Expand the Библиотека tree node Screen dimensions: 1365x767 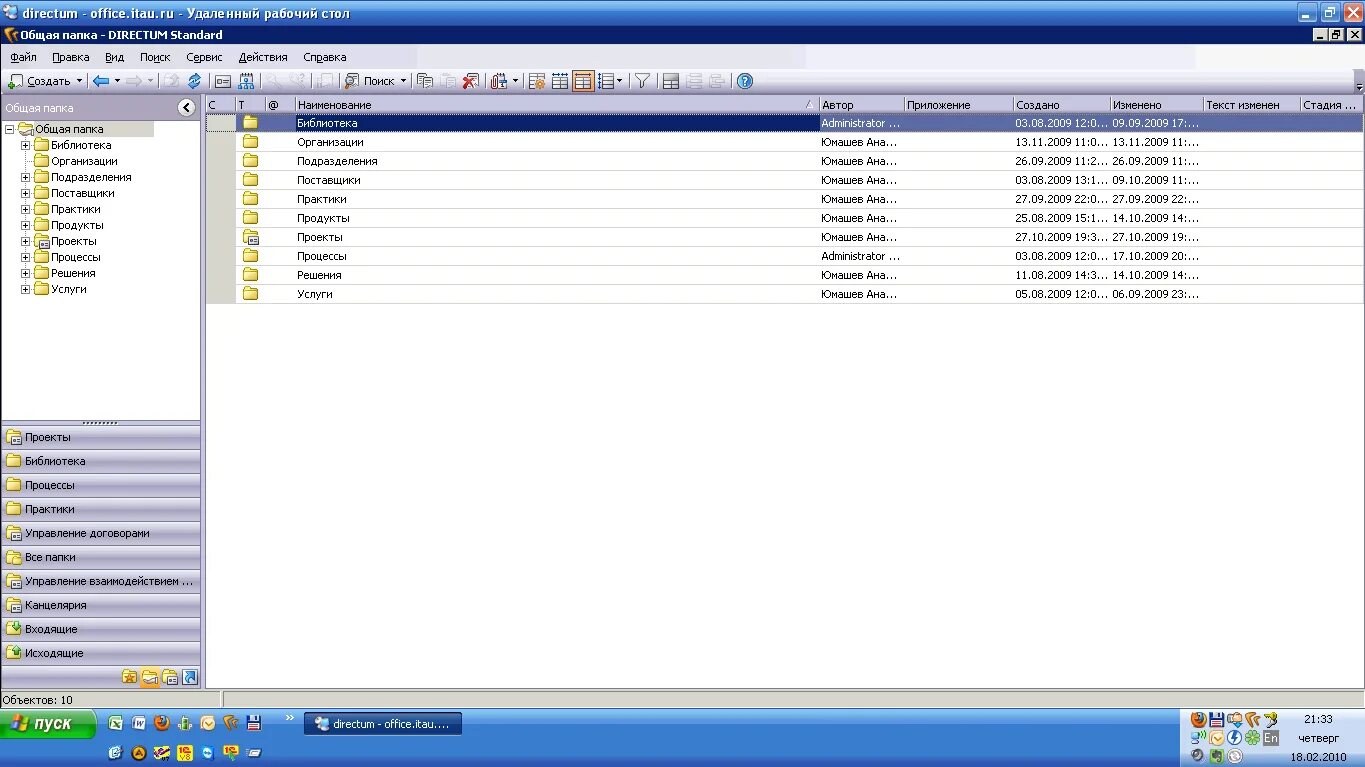click(x=26, y=145)
